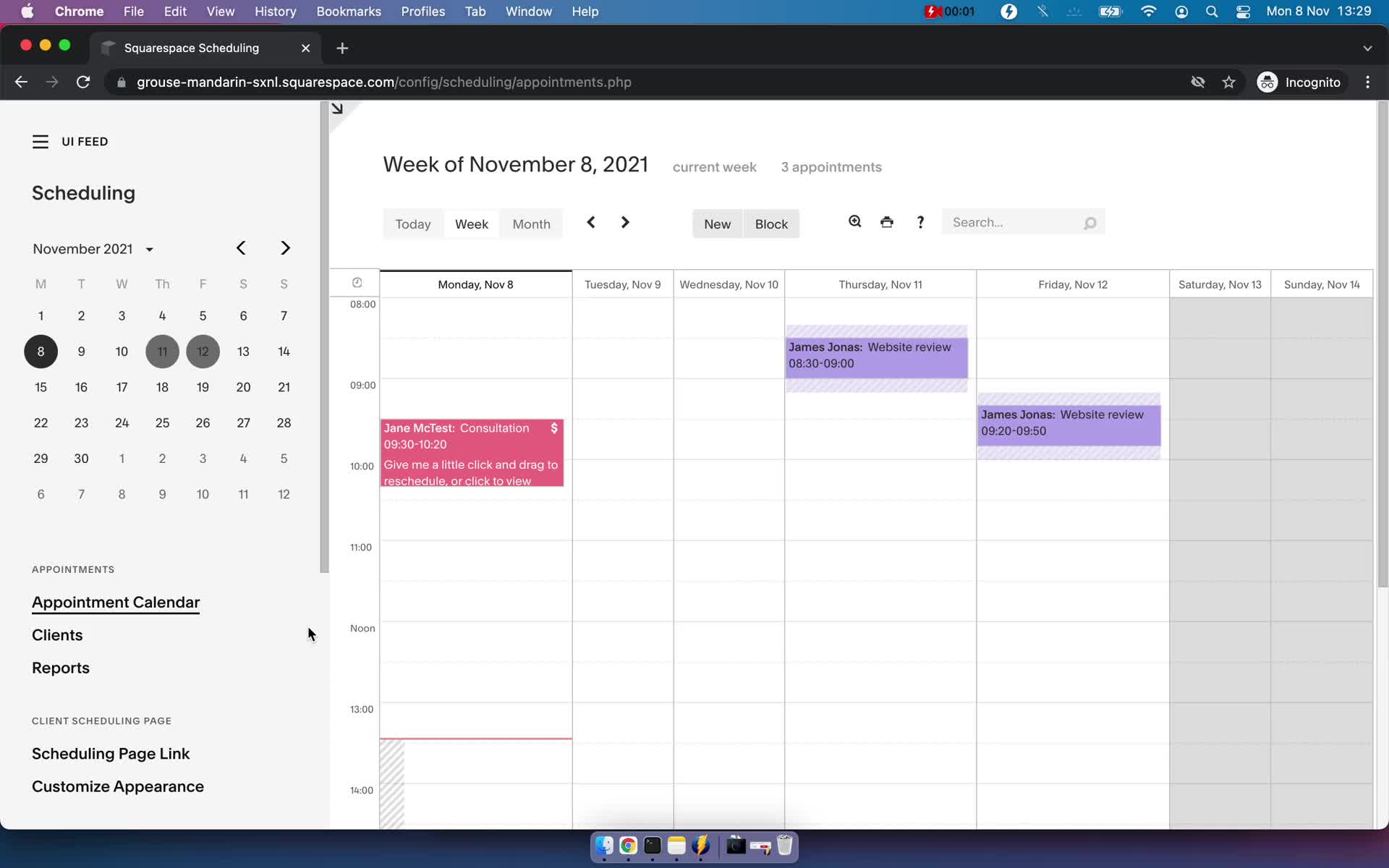
Task: Open Spotlight search in macOS menu bar
Action: coord(1212,12)
